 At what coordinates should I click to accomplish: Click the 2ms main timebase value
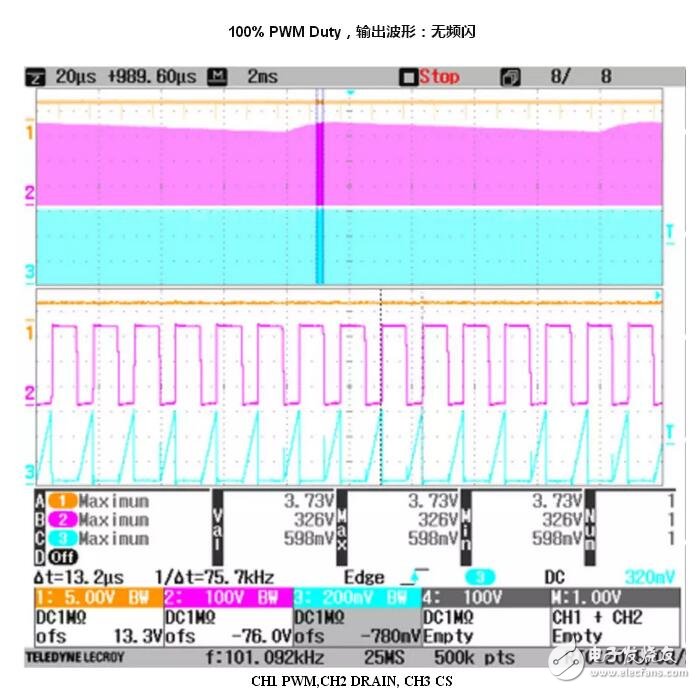coord(262,77)
